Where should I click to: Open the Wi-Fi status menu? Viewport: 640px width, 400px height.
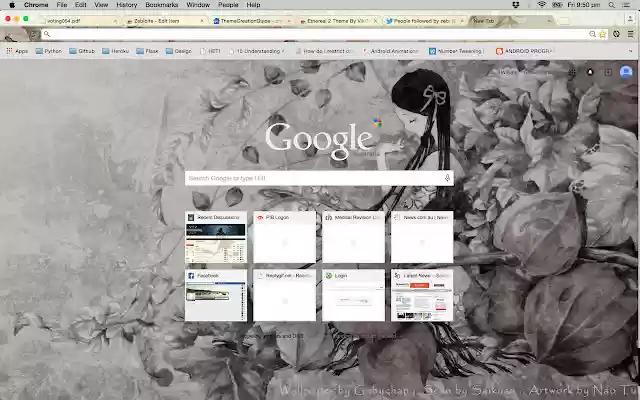point(542,5)
